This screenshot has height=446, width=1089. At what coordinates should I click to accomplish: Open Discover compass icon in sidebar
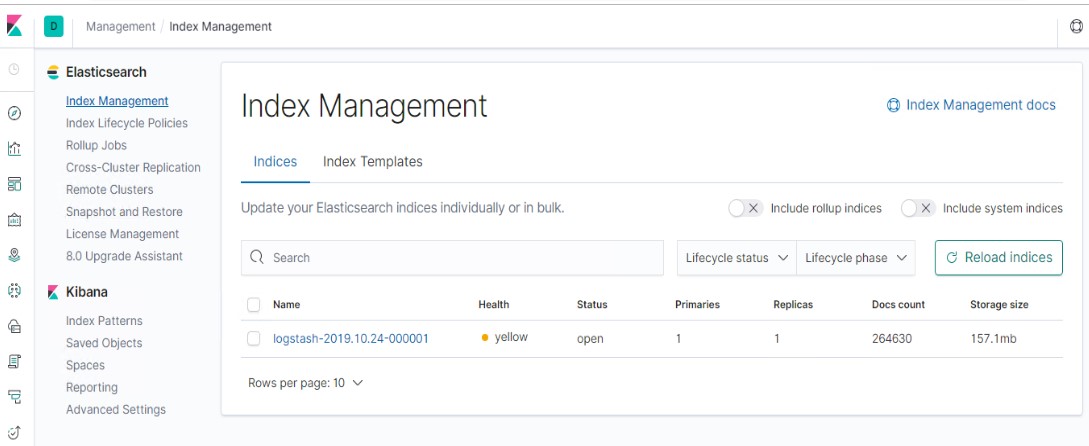(x=15, y=113)
